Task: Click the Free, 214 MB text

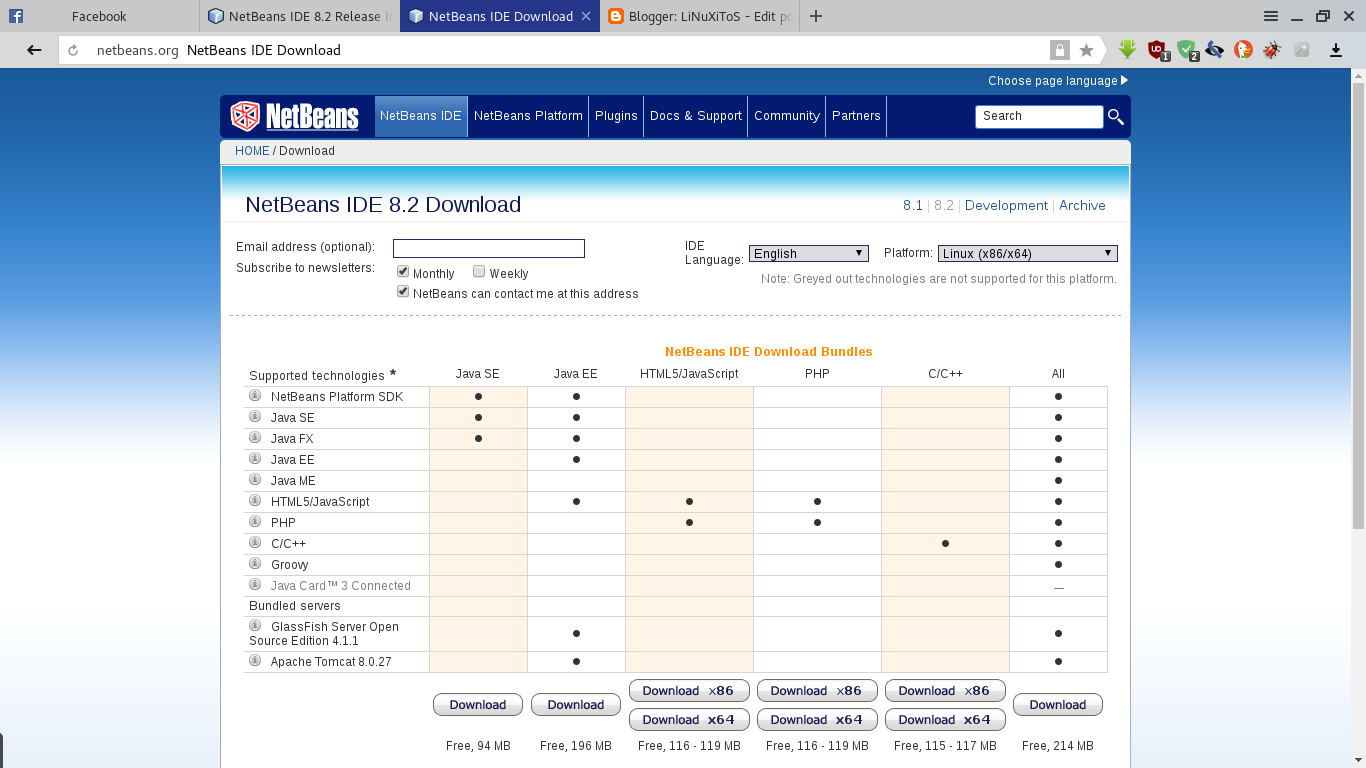Action: [x=1057, y=746]
